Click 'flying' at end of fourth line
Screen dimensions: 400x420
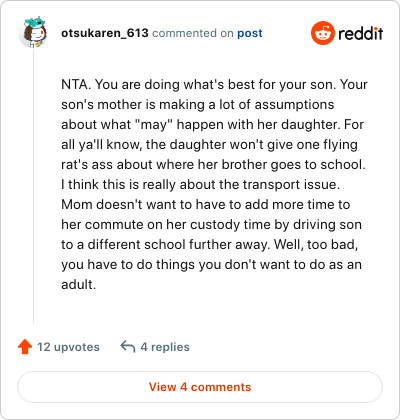[x=341, y=145]
